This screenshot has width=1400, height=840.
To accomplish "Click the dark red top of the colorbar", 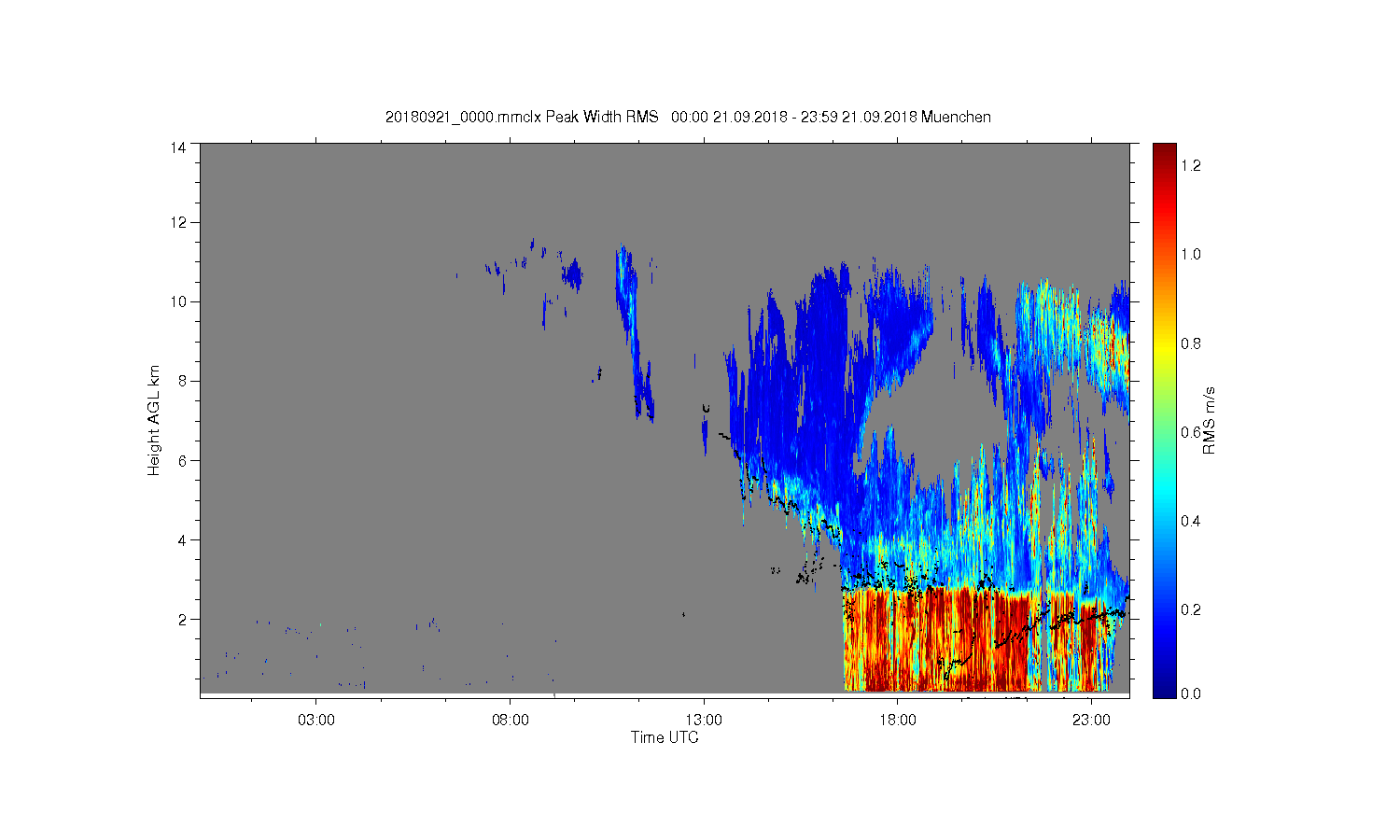I will [x=1164, y=154].
